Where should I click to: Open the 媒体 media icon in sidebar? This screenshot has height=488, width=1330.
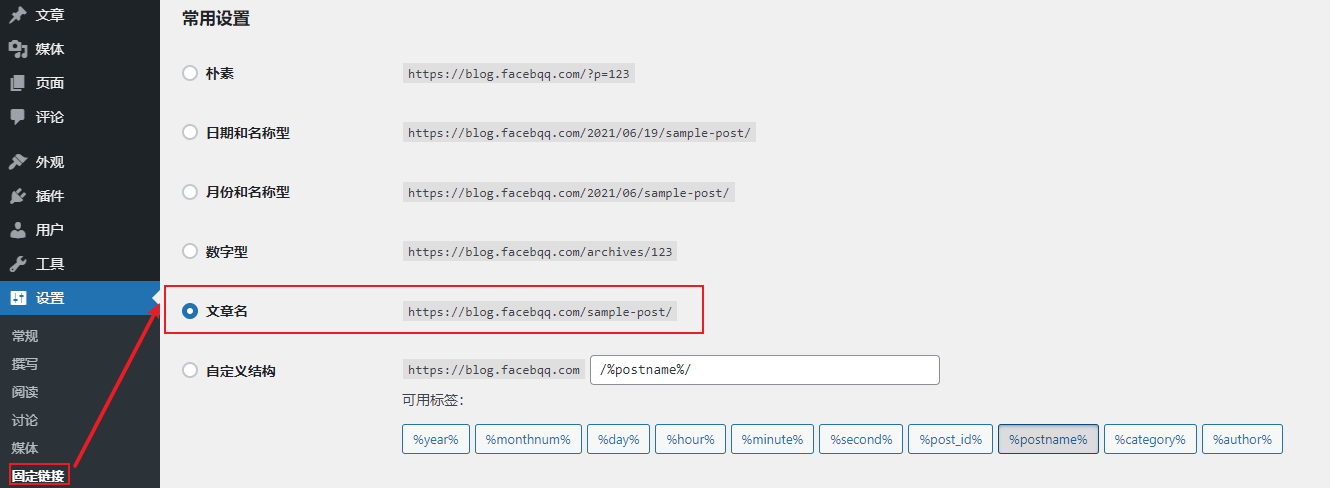click(x=18, y=49)
